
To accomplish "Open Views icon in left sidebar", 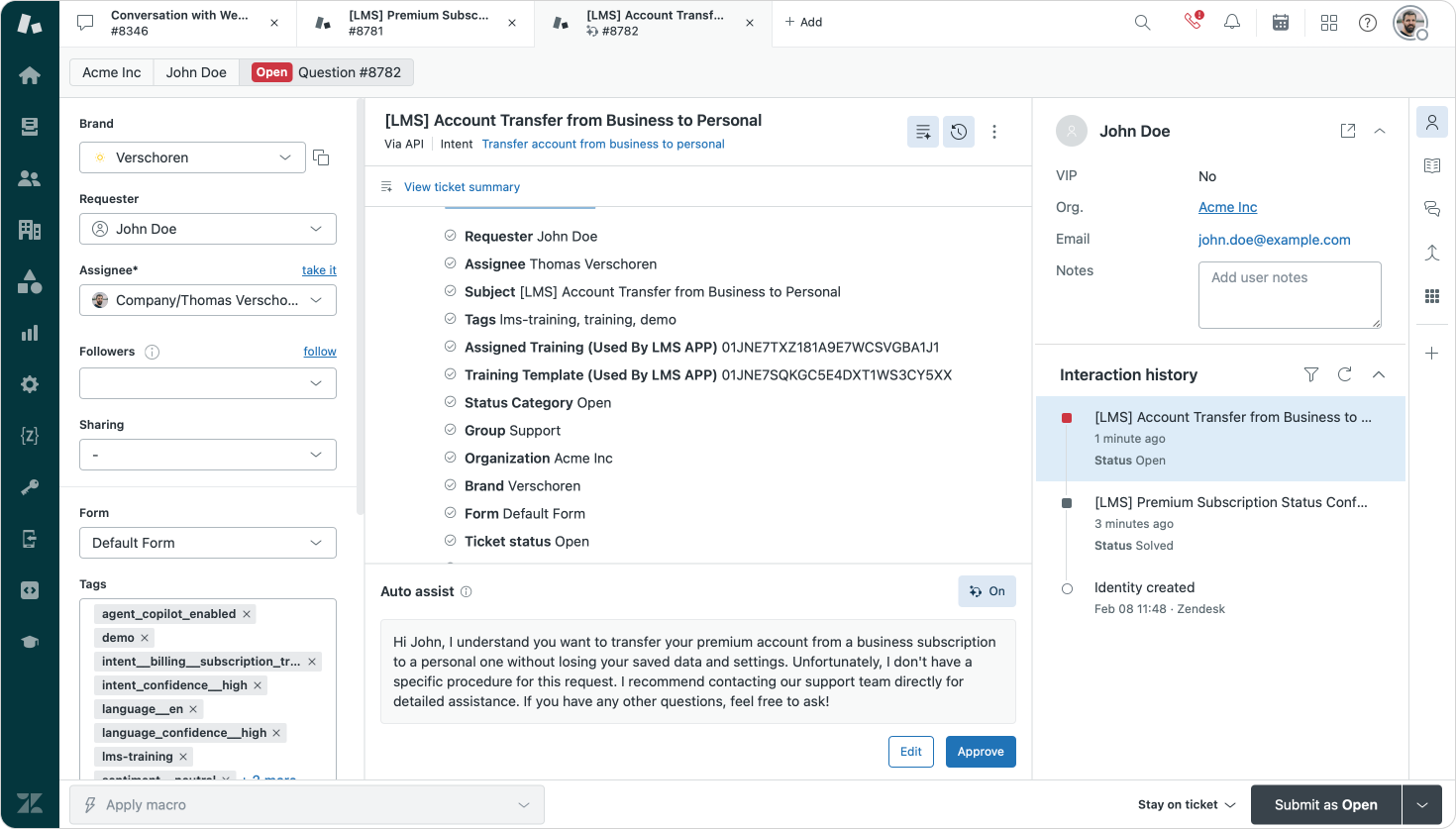I will coord(30,127).
